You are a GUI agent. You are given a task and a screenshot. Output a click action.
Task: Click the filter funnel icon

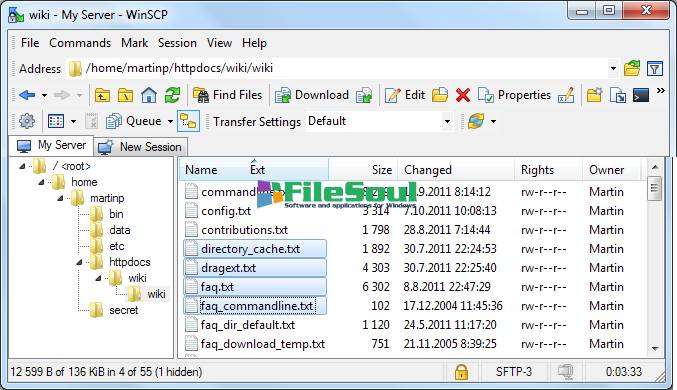(x=655, y=69)
